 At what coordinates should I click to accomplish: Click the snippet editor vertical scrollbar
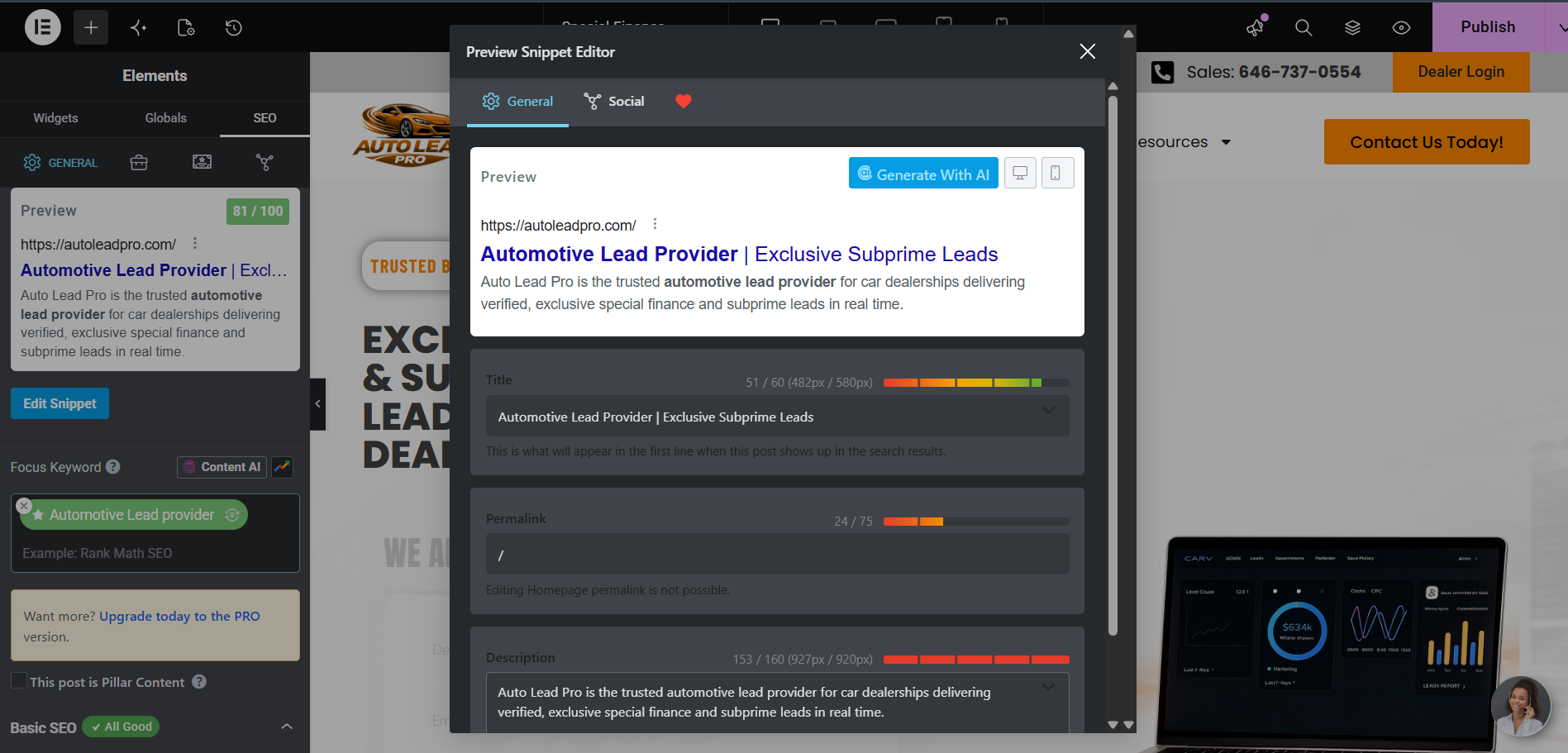point(1113,364)
